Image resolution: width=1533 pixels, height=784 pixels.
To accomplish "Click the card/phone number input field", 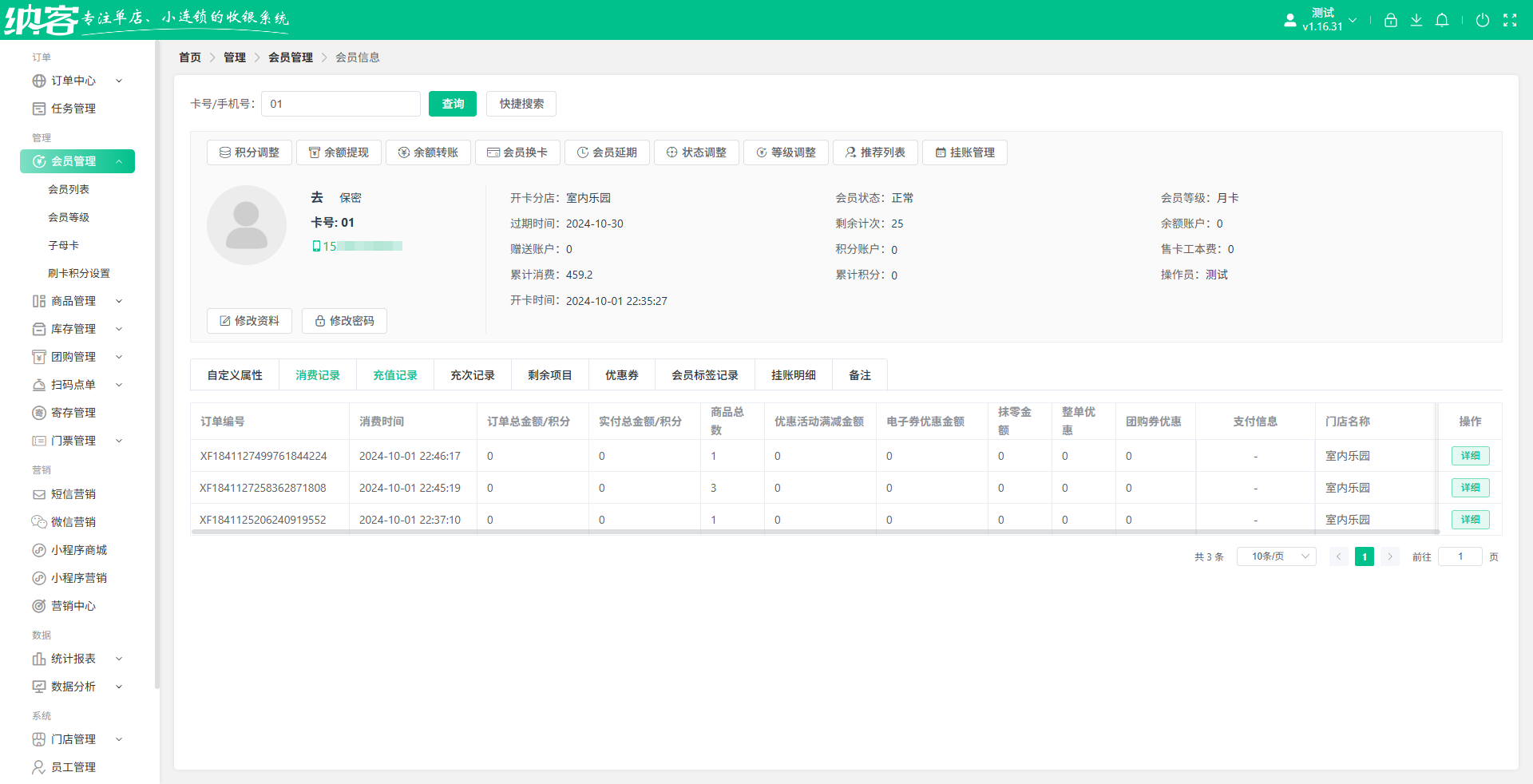I will (340, 103).
